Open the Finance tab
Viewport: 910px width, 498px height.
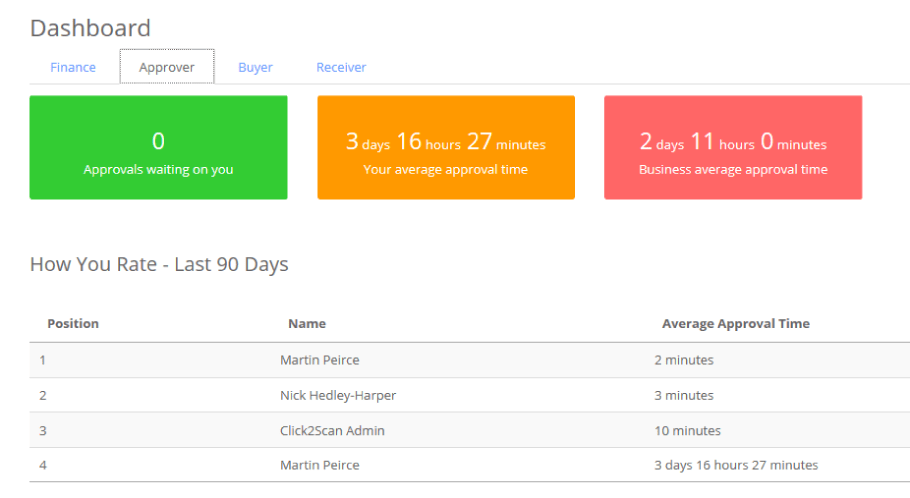tap(73, 67)
